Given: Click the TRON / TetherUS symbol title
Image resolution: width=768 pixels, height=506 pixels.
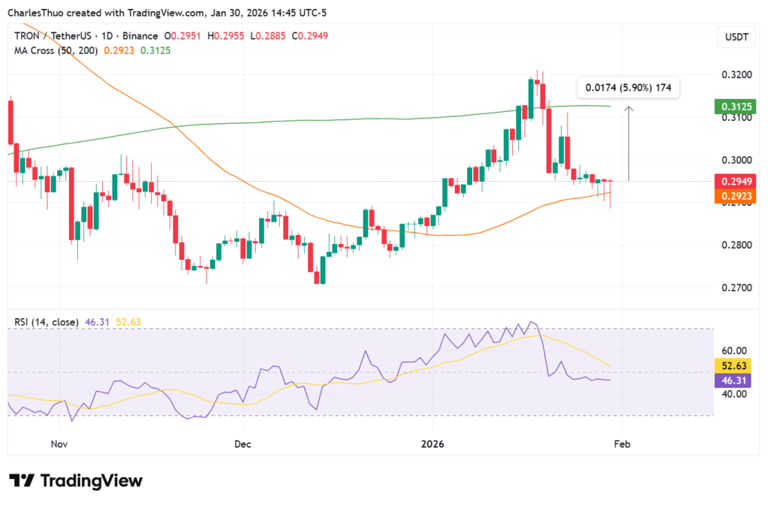Looking at the screenshot, I should pos(54,36).
